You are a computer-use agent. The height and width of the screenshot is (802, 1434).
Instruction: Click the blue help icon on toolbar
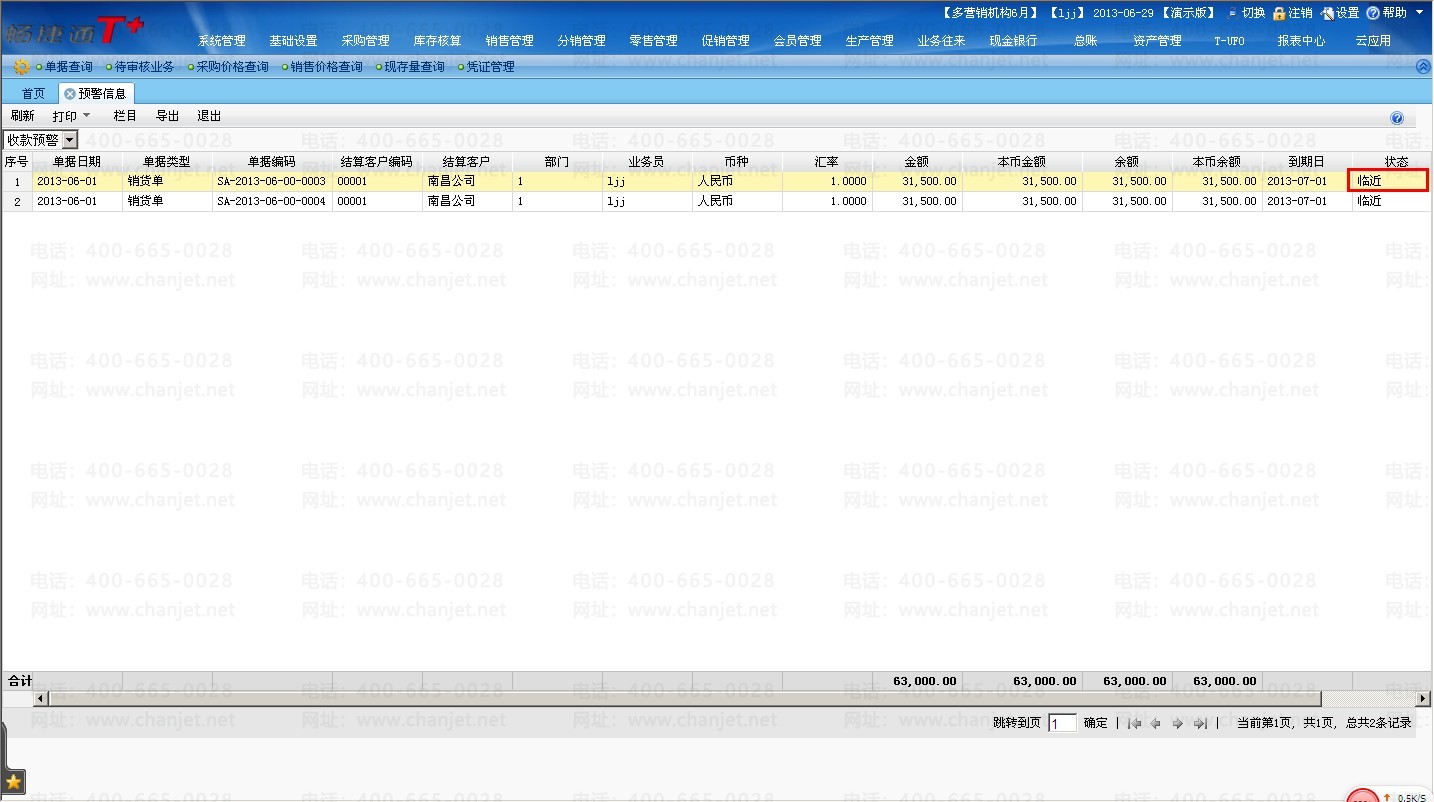pyautogui.click(x=1397, y=118)
